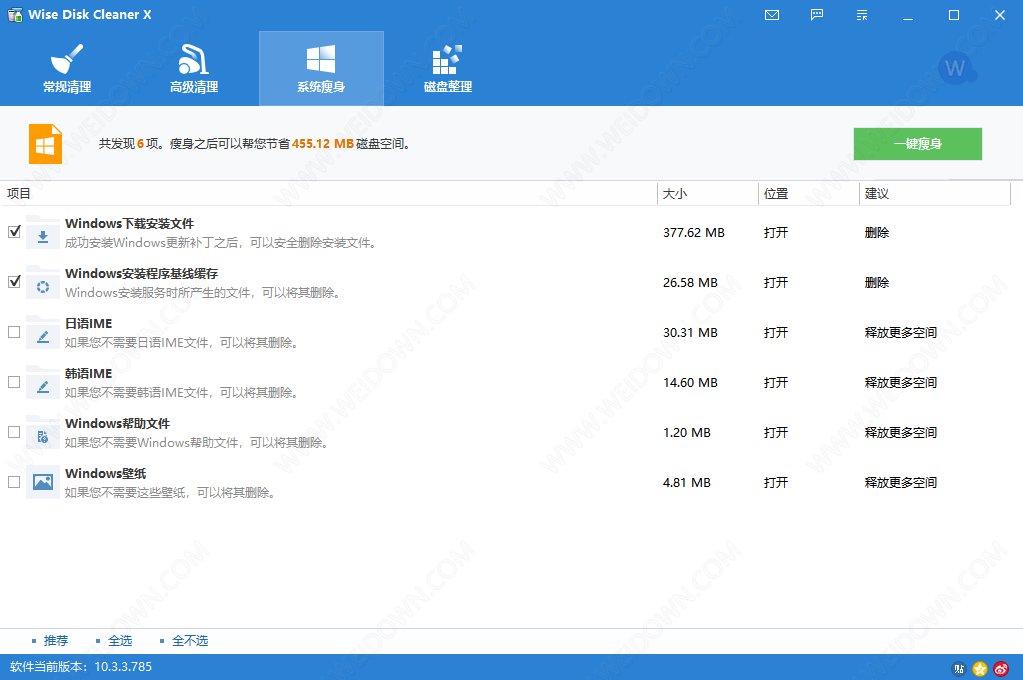This screenshot has width=1023, height=680.
Task: Click 释放更多空间 in the 韩语IME row
Action: (901, 382)
